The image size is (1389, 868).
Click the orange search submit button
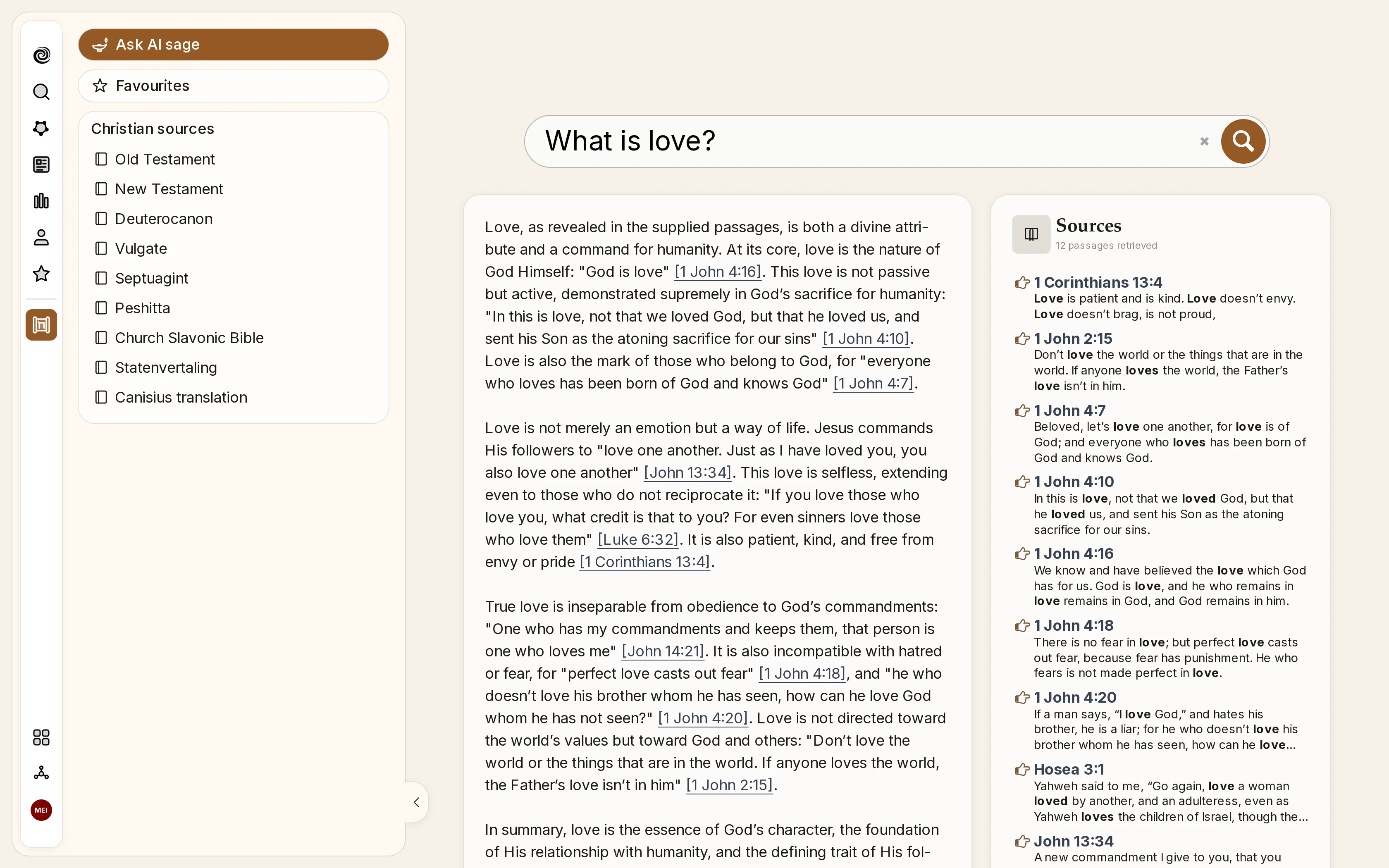(1243, 141)
